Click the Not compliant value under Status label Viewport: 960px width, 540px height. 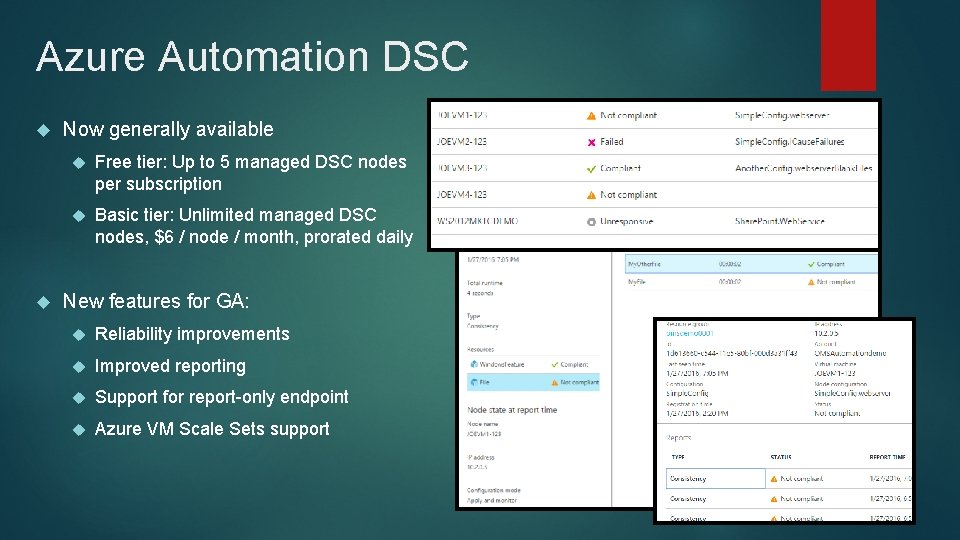pyautogui.click(x=837, y=414)
